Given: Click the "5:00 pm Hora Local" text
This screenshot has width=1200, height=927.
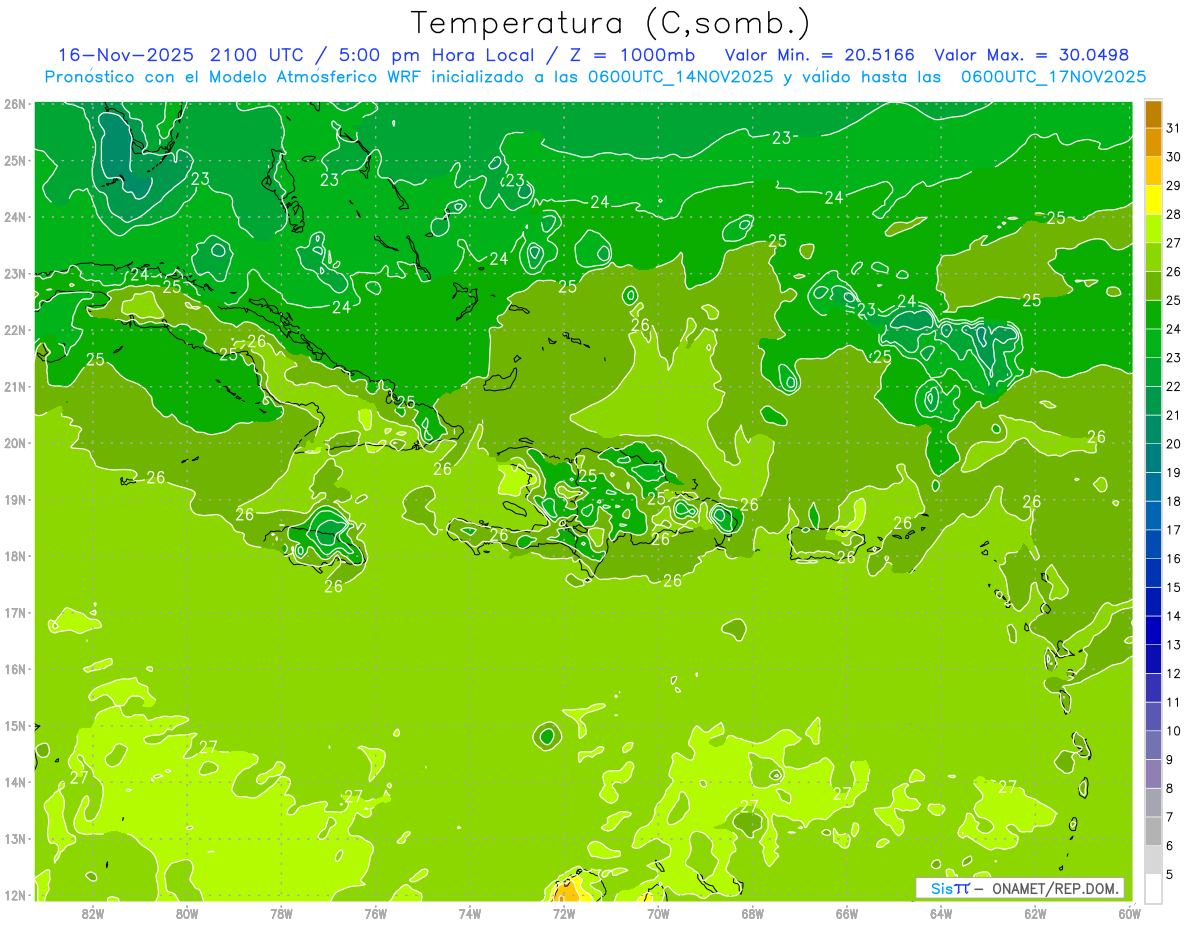Looking at the screenshot, I should point(436,55).
